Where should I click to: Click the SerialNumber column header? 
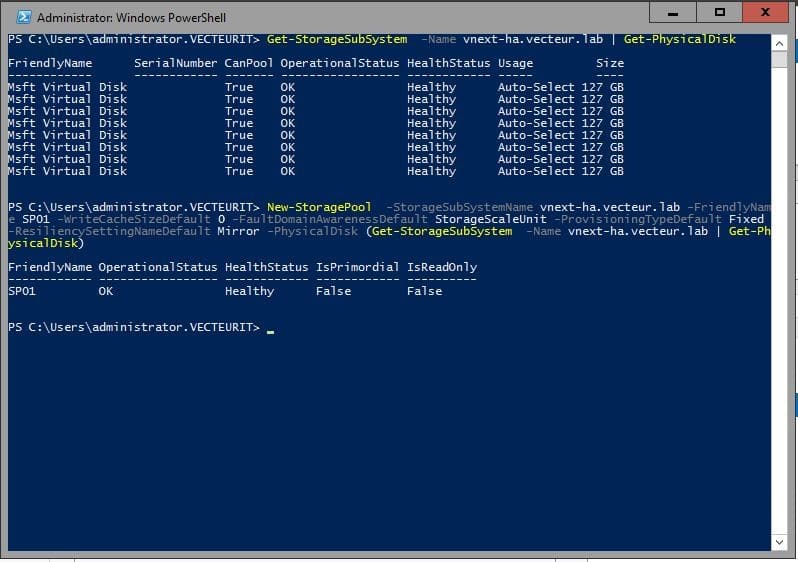(x=175, y=63)
